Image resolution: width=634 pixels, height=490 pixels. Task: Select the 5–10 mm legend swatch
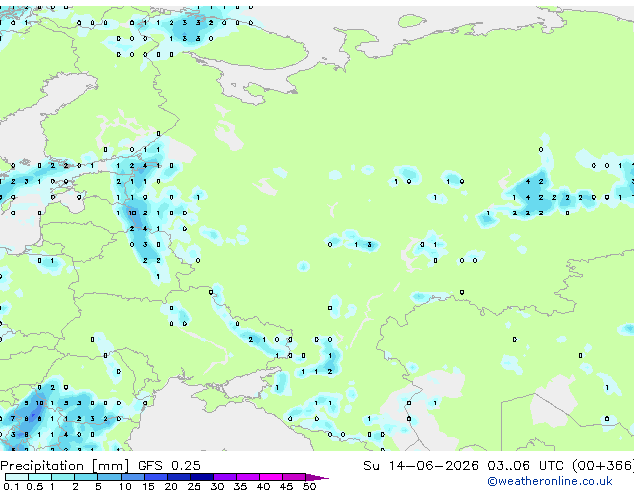pos(109,477)
